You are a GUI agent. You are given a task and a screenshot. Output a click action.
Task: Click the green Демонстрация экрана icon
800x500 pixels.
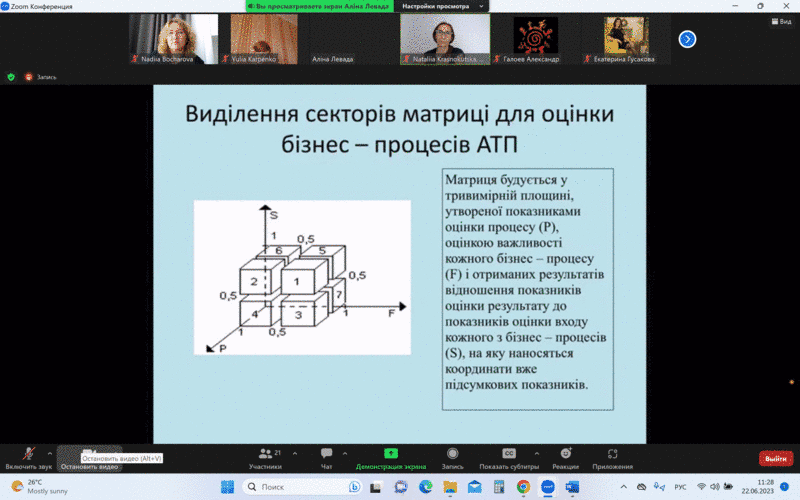[x=391, y=453]
